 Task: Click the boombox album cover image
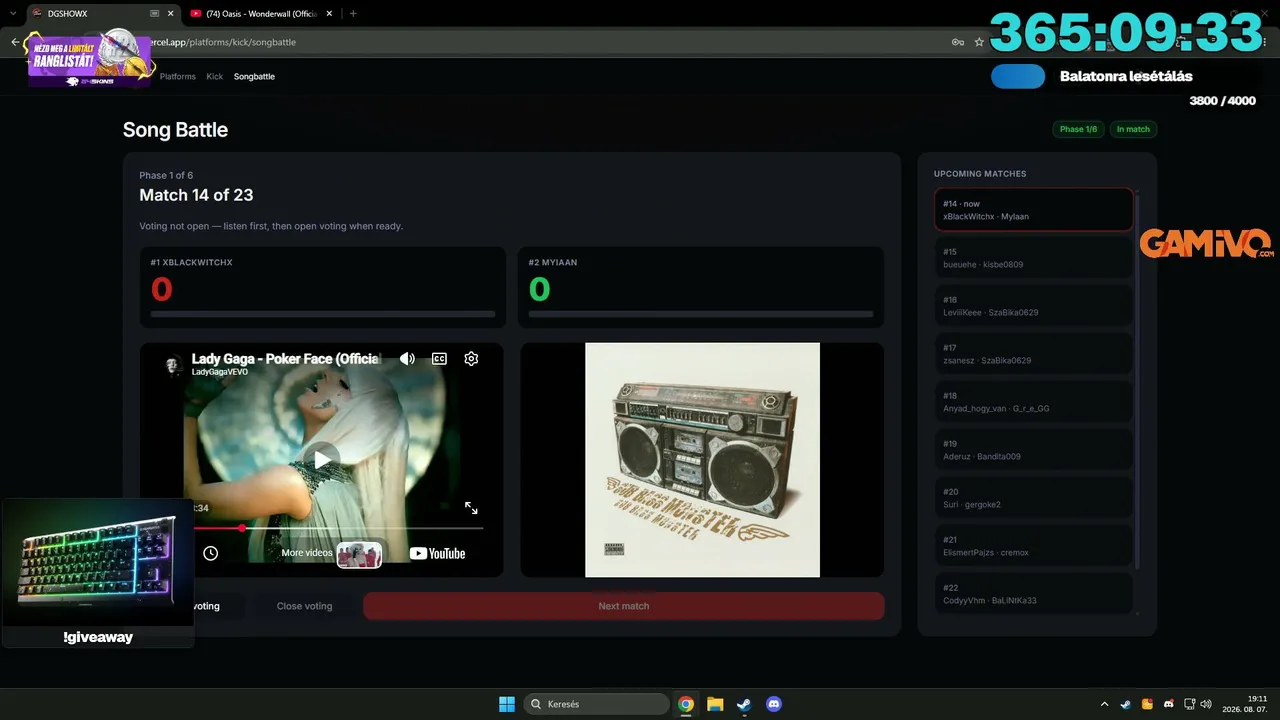702,460
